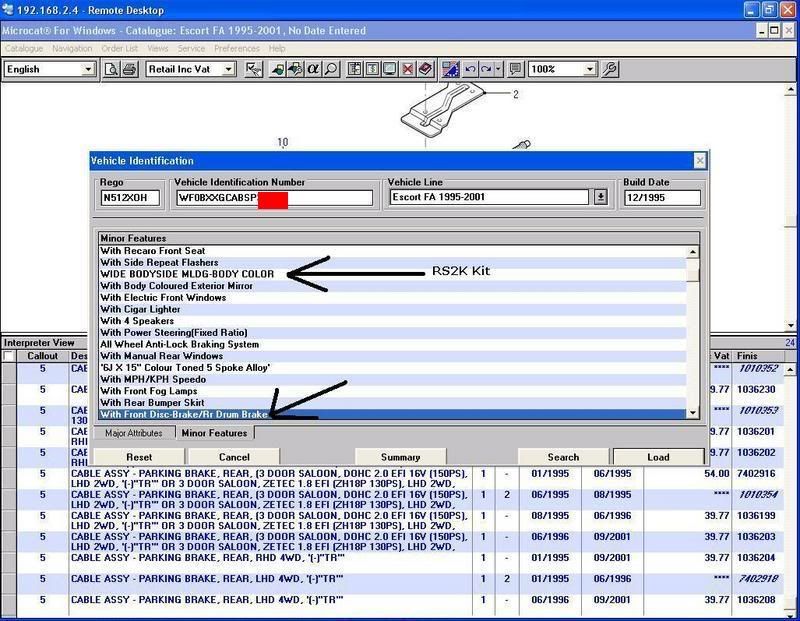Open the Order List menu
Viewport: 800px width, 621px height.
pos(119,48)
